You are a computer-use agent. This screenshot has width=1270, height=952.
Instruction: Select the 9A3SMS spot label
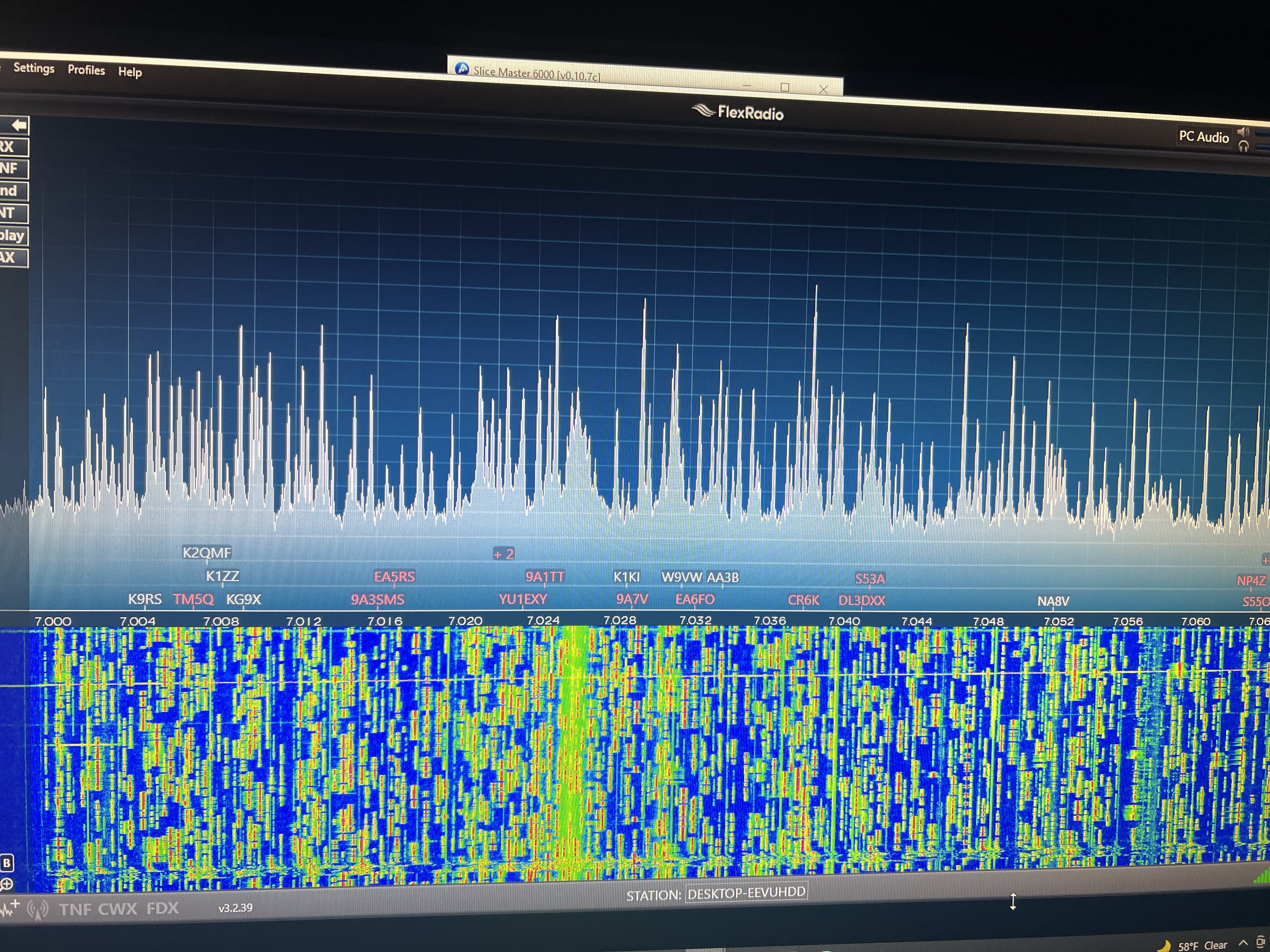(378, 600)
